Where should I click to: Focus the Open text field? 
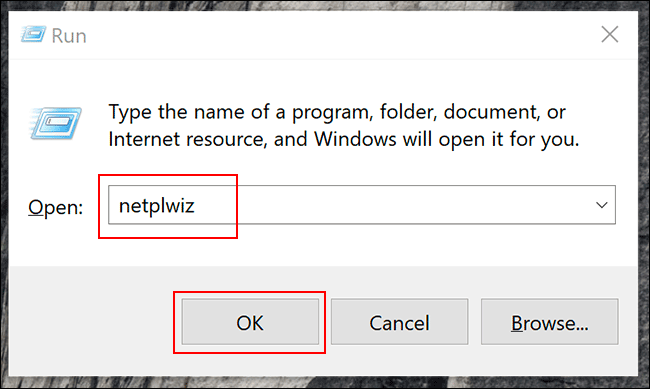click(x=362, y=205)
